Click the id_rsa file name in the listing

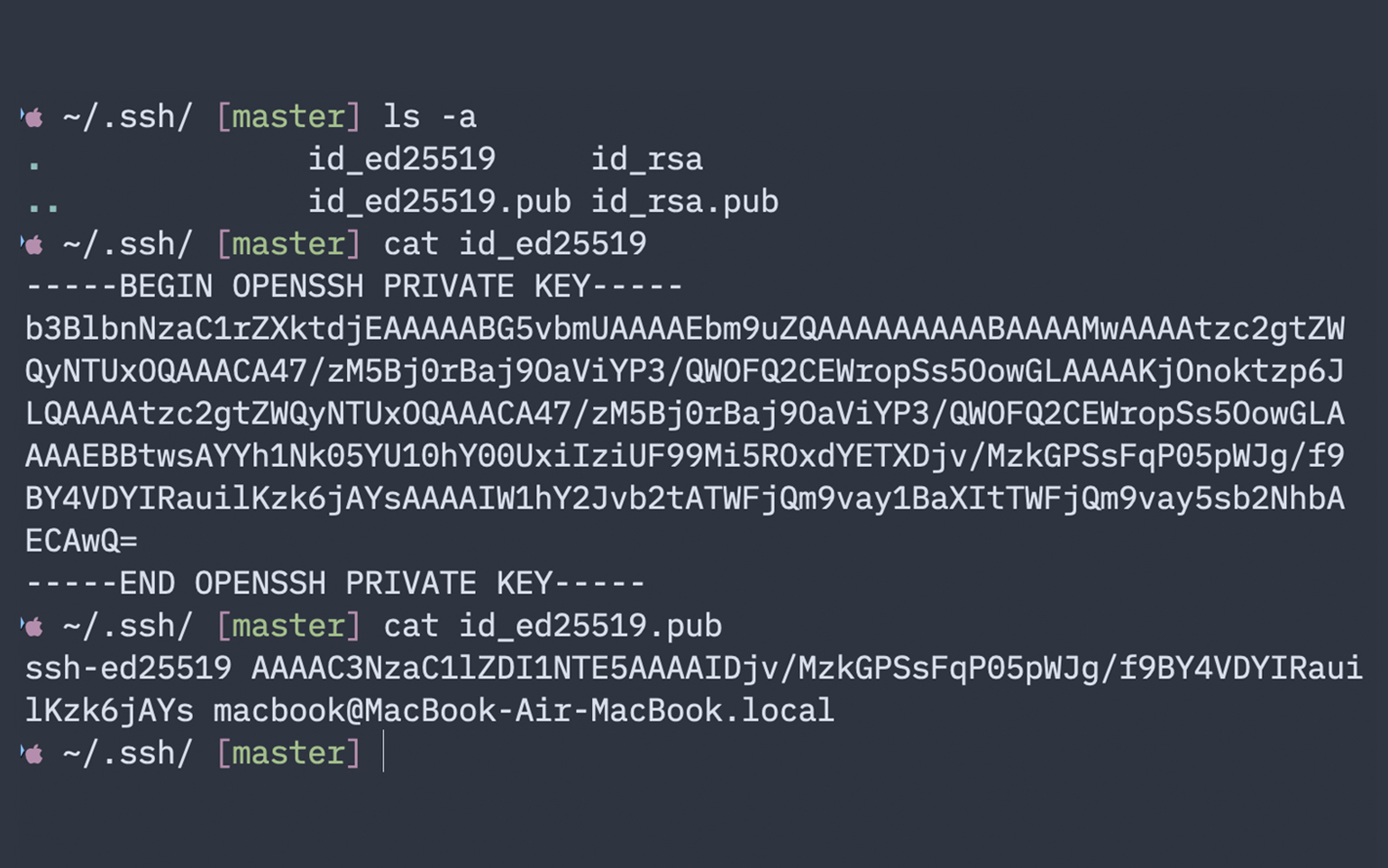click(647, 160)
